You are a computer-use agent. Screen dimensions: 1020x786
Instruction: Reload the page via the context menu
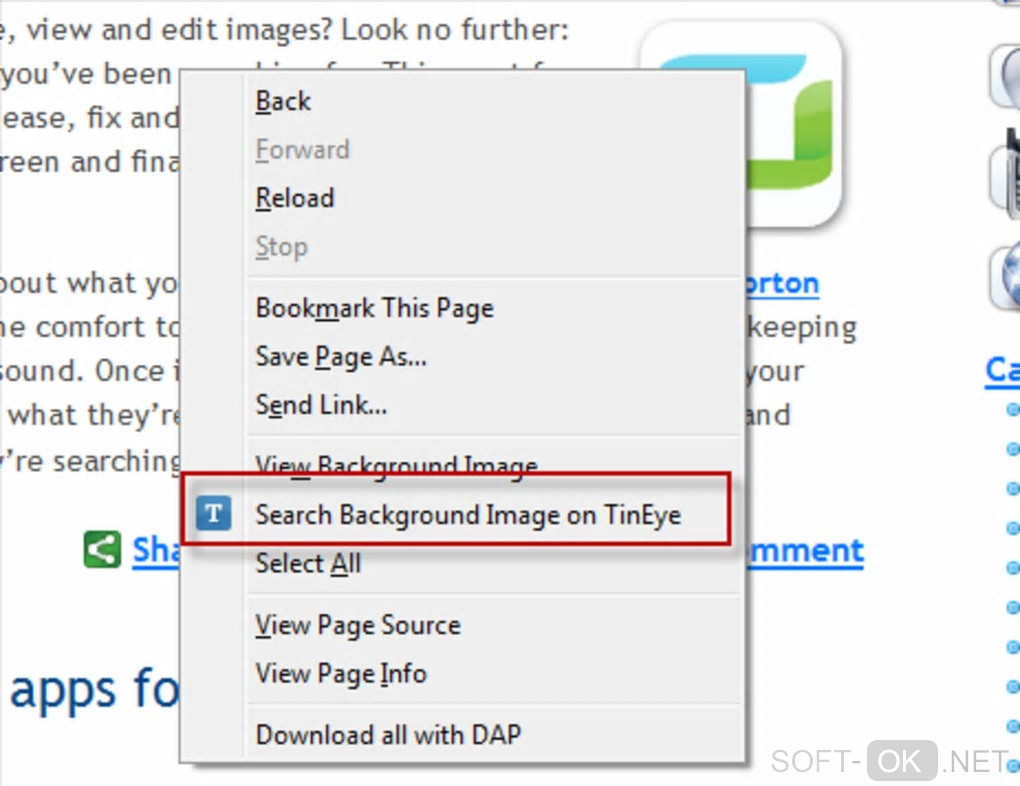click(294, 198)
